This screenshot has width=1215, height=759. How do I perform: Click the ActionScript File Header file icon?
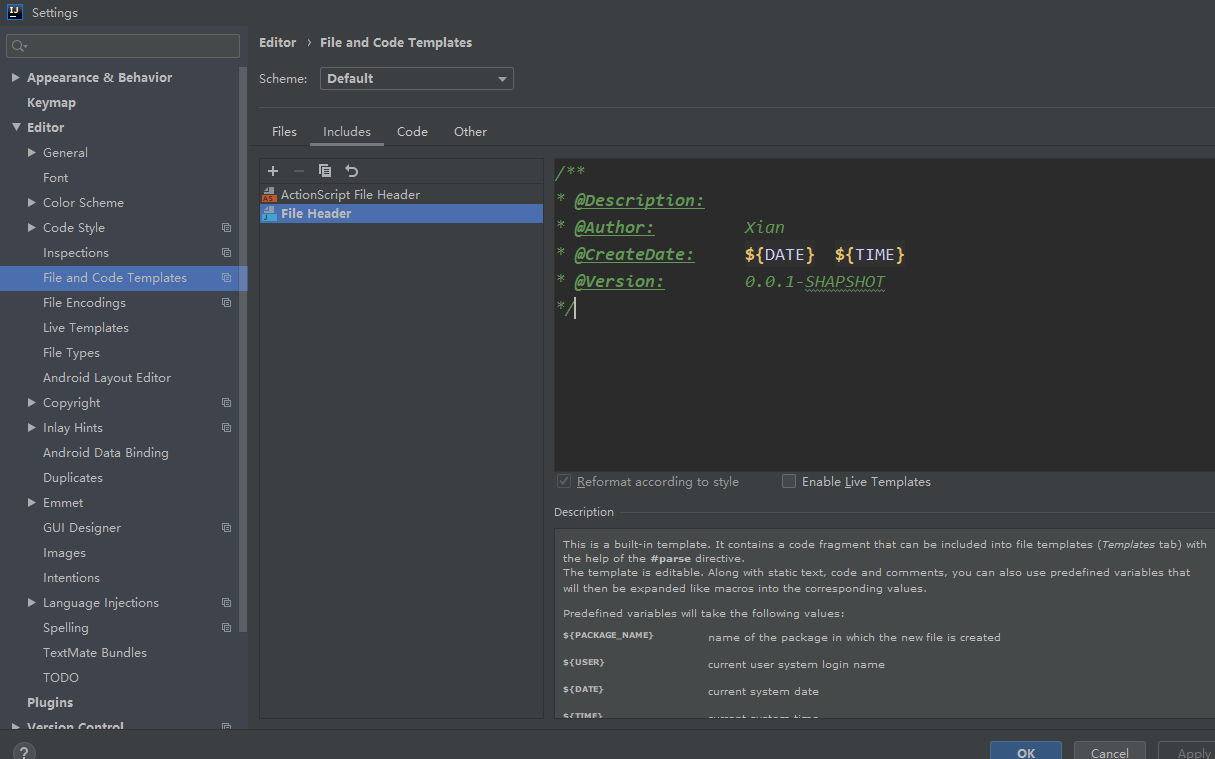(269, 195)
